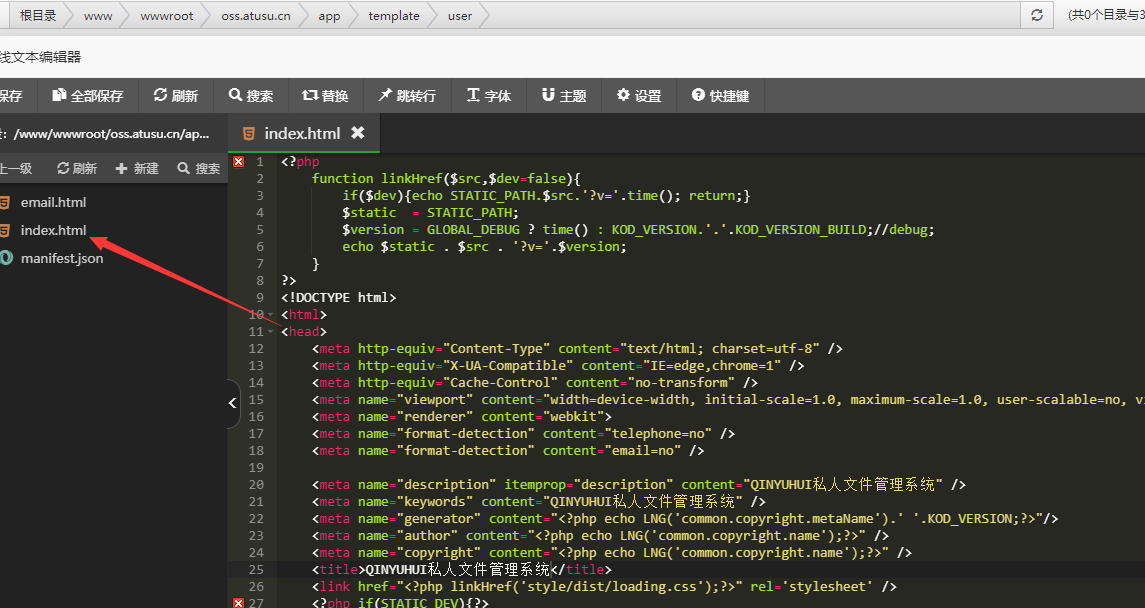Click the meta keywords line of code
Image resolution: width=1145 pixels, height=608 pixels.
pyautogui.click(x=539, y=501)
